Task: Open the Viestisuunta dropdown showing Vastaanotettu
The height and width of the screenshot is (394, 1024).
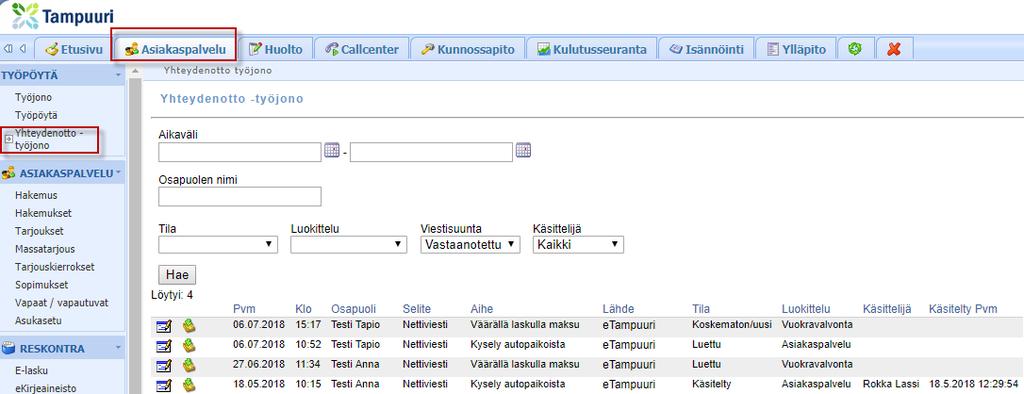Action: click(x=470, y=244)
